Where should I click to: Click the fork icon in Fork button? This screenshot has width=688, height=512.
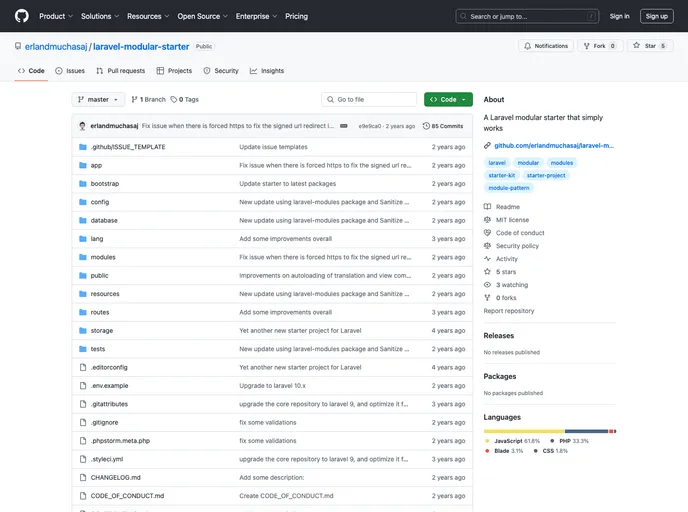tap(587, 46)
